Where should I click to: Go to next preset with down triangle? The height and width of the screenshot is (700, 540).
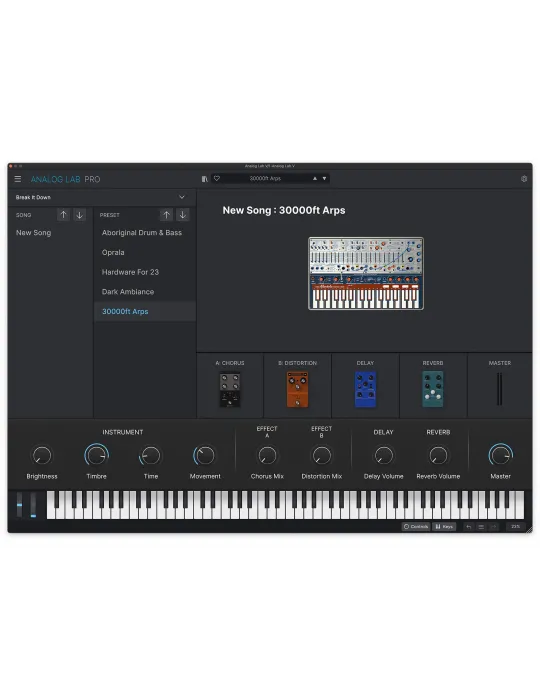324,179
